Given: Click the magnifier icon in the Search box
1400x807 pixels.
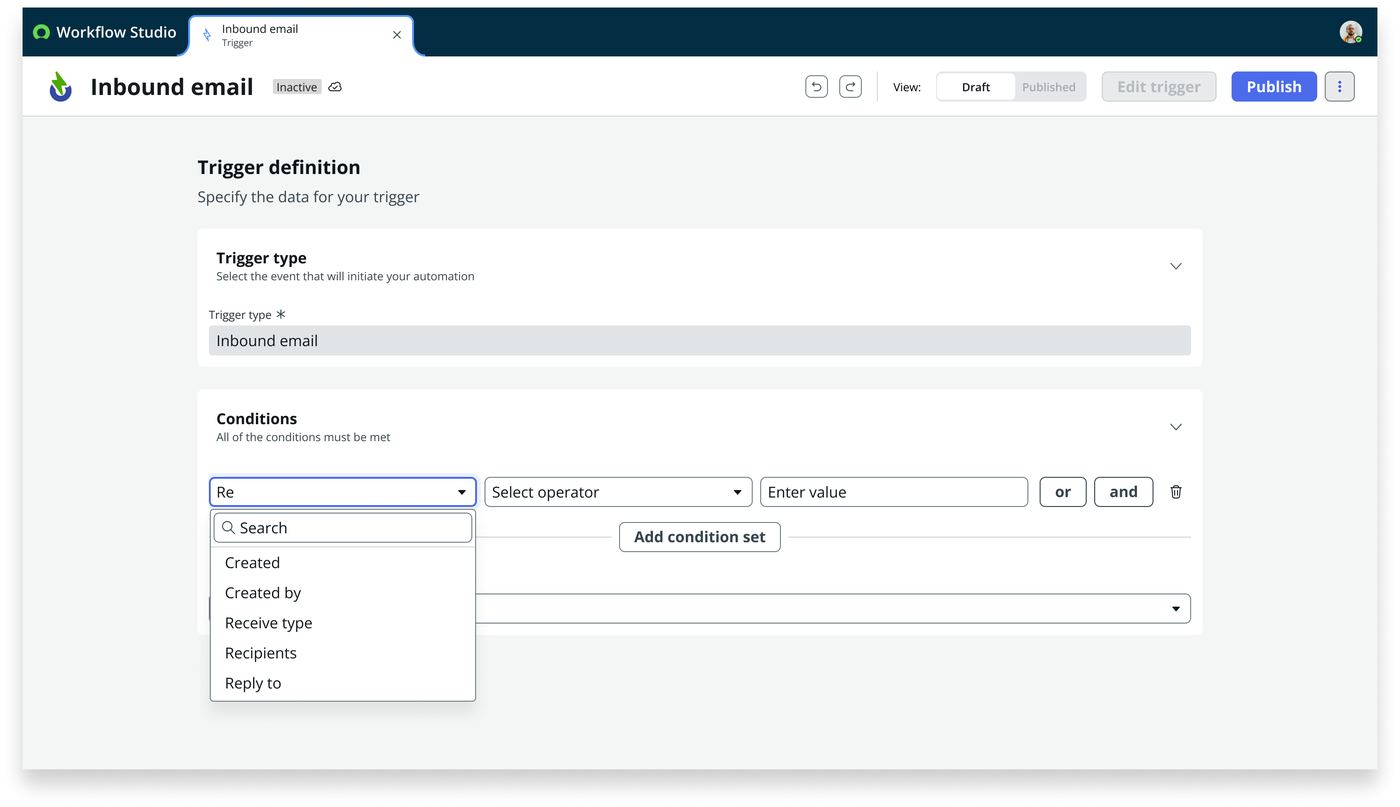Looking at the screenshot, I should 228,528.
